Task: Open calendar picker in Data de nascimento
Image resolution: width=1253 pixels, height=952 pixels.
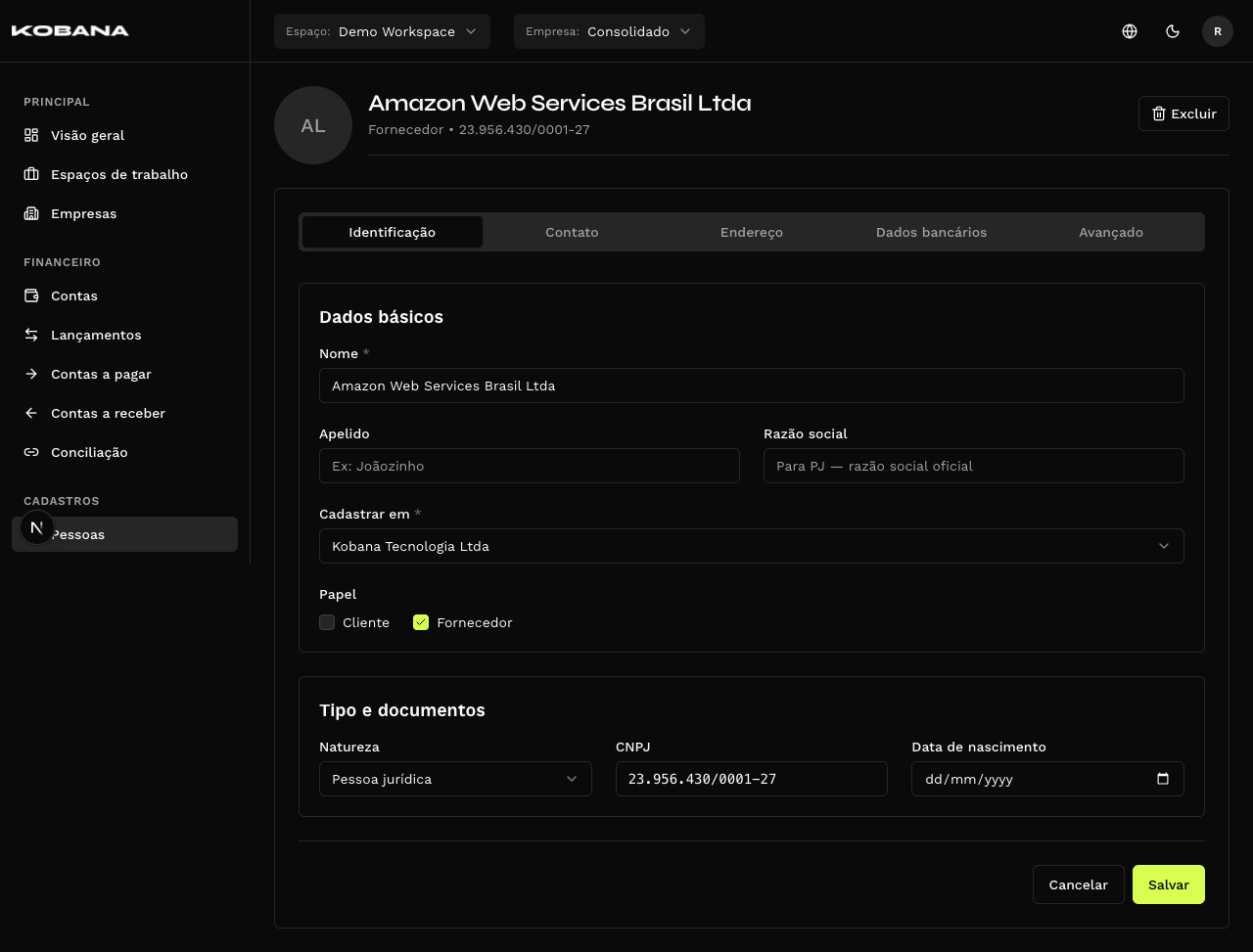Action: [1163, 779]
